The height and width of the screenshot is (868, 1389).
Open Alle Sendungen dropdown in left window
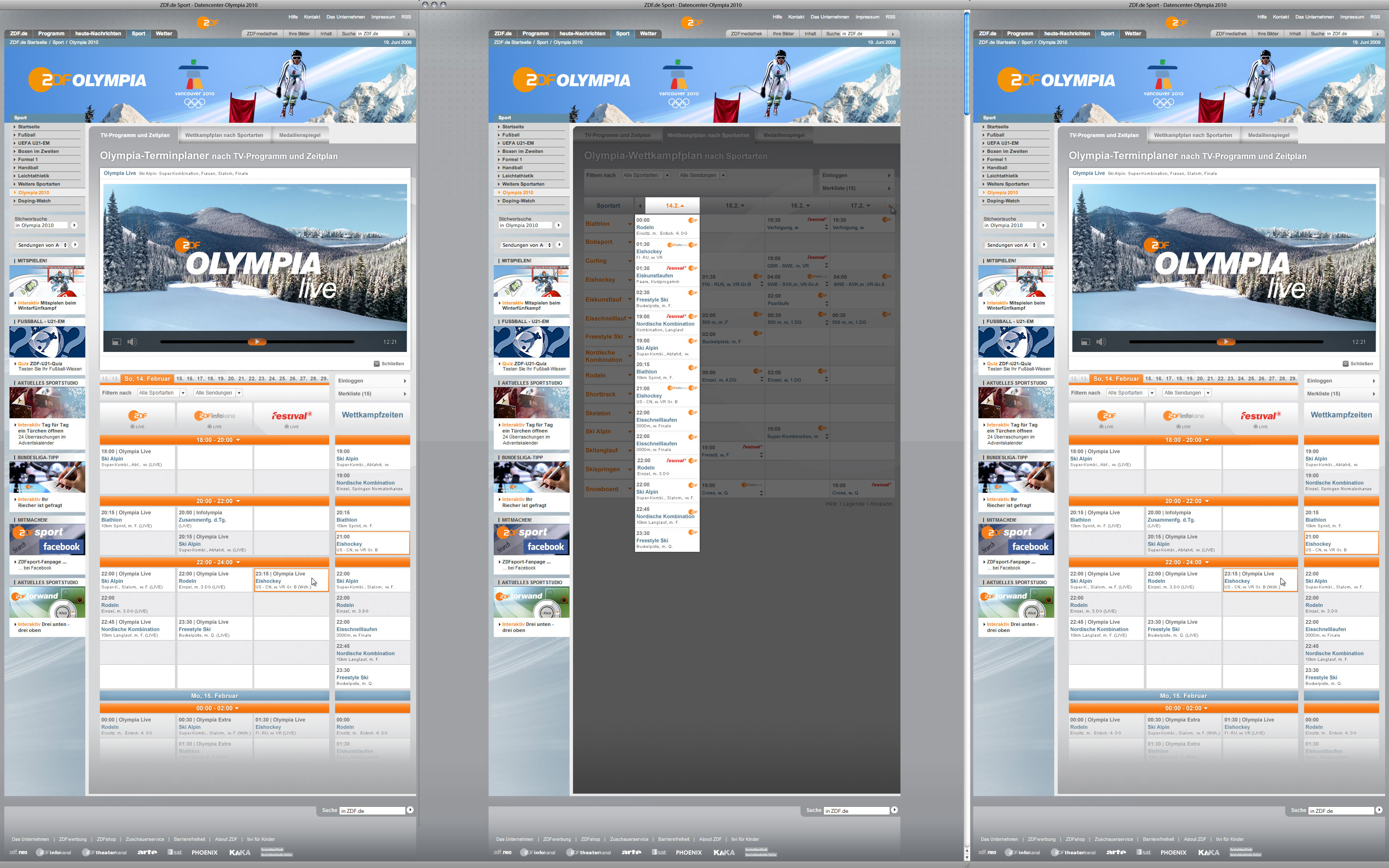(x=218, y=393)
